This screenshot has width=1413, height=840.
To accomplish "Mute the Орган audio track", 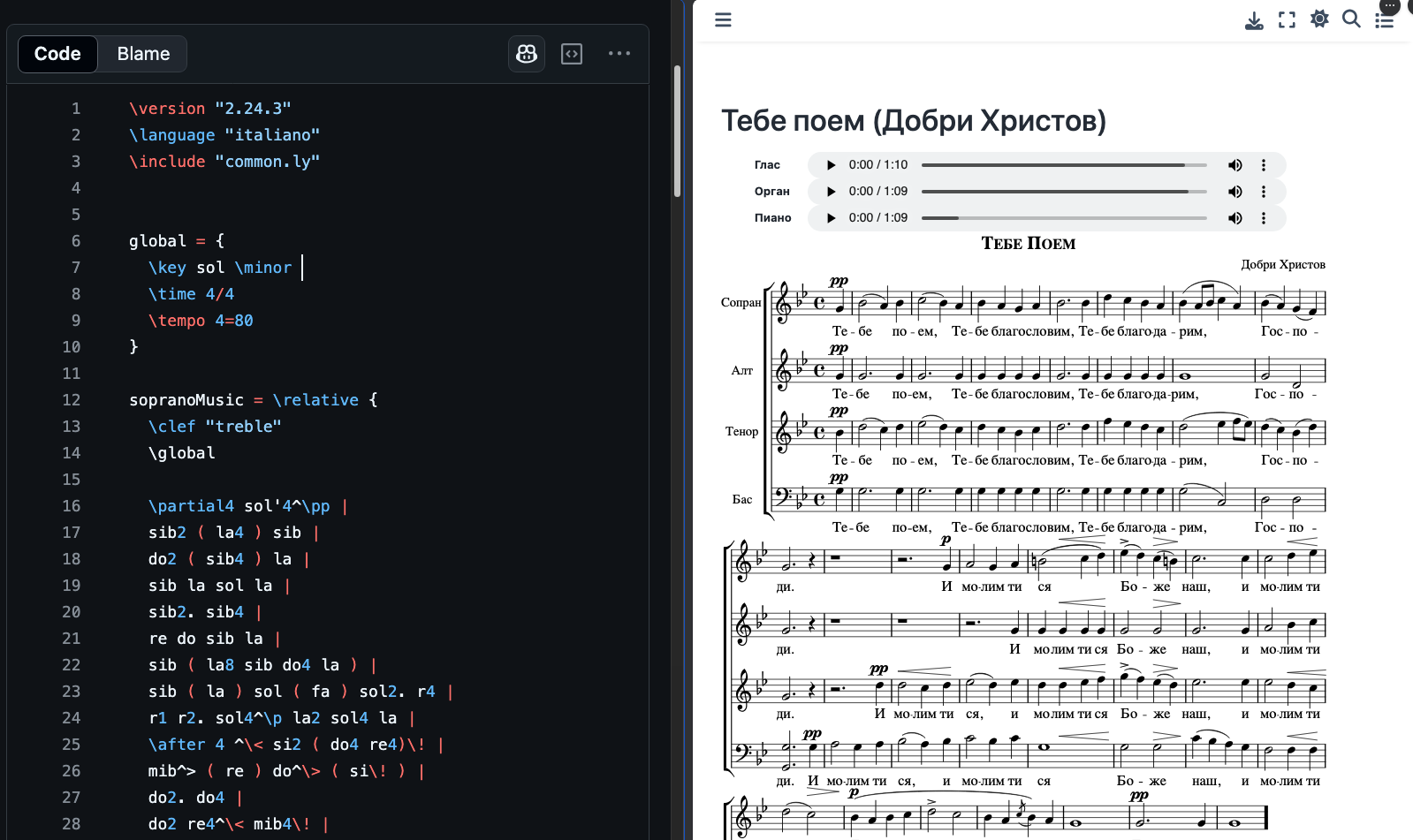I will coord(1234,192).
